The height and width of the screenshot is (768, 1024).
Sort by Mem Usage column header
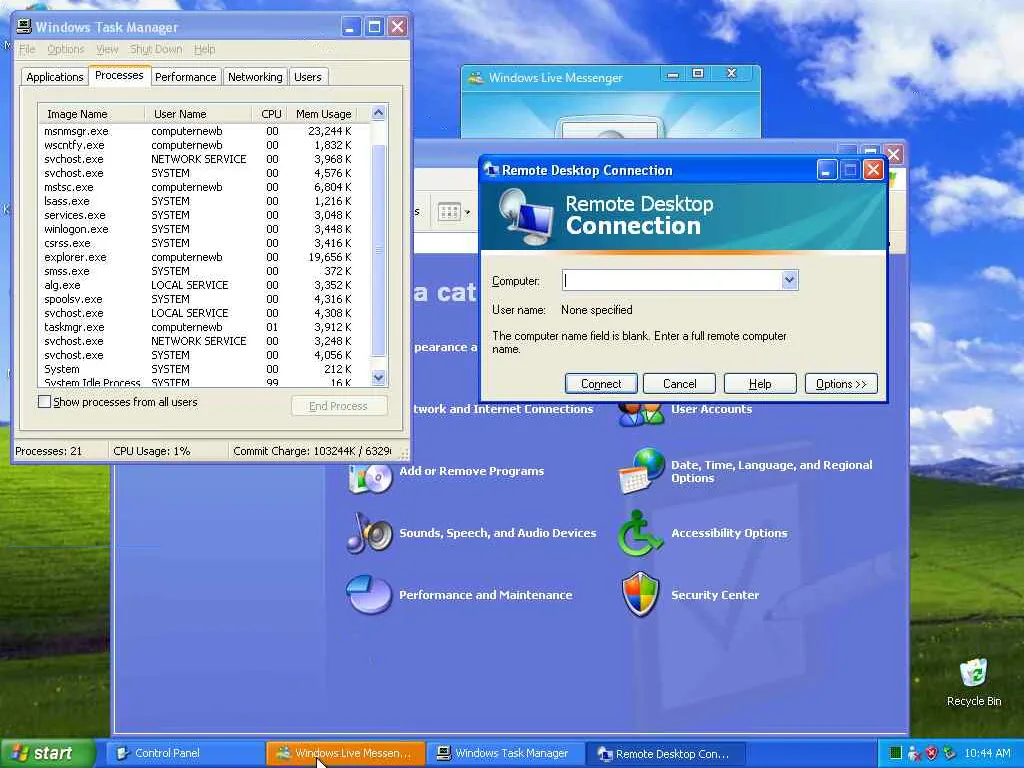coord(323,114)
